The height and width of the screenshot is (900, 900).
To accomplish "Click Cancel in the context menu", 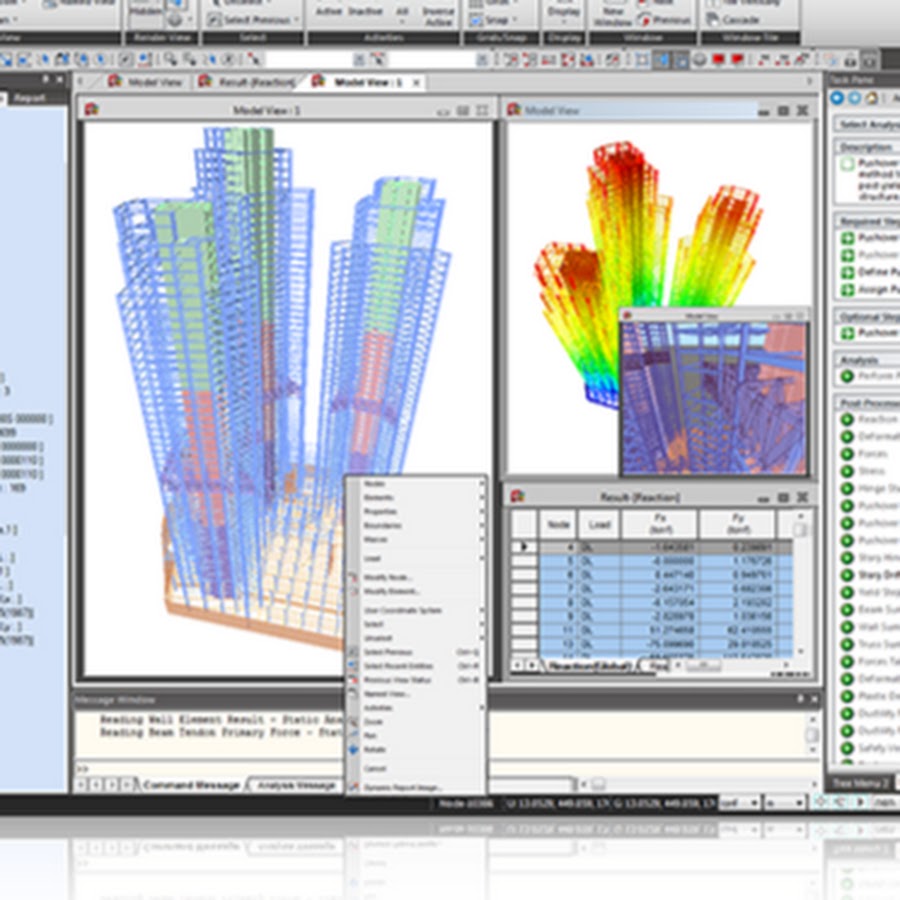I will [375, 769].
